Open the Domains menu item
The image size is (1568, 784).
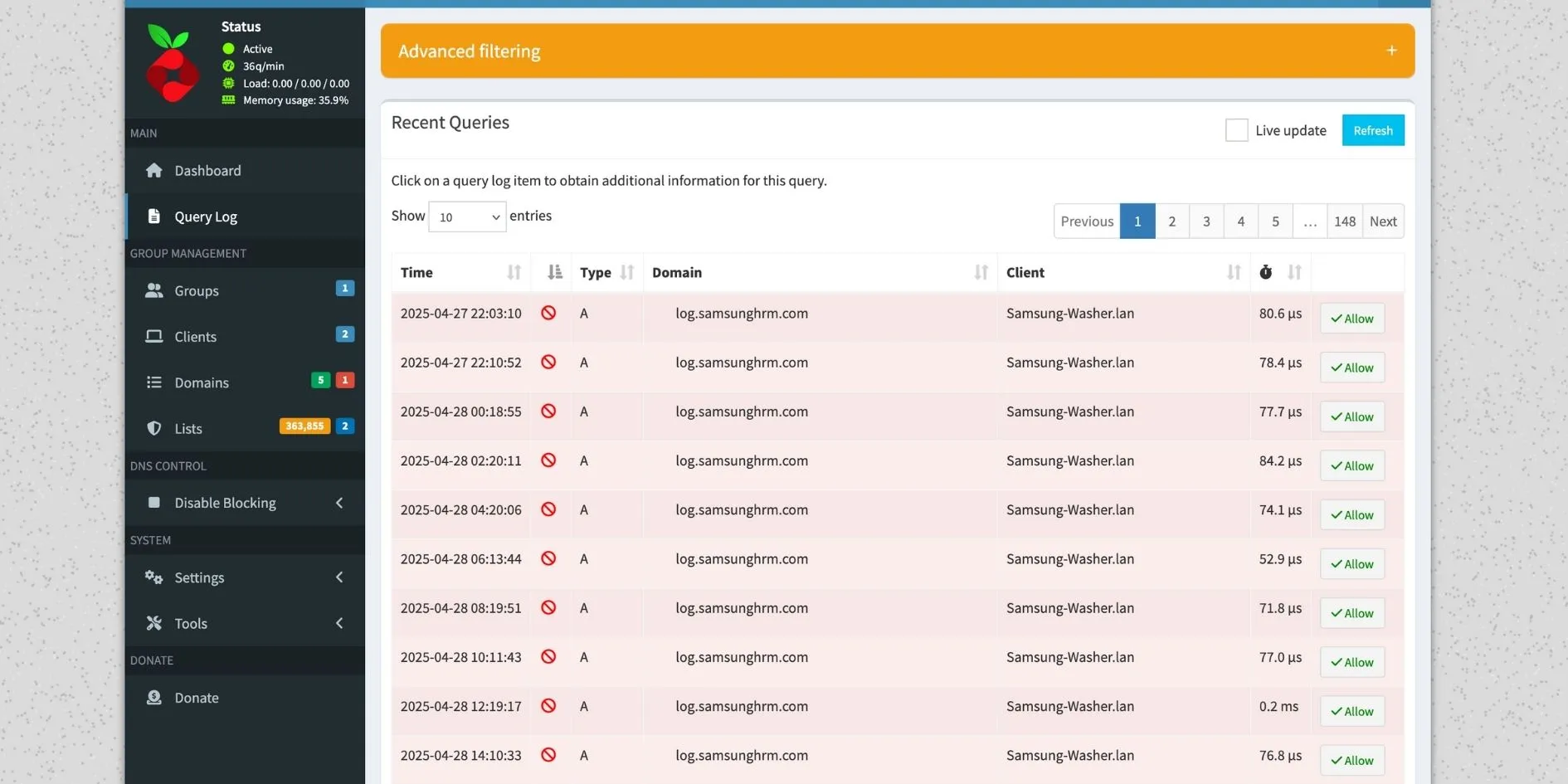pyautogui.click(x=245, y=382)
